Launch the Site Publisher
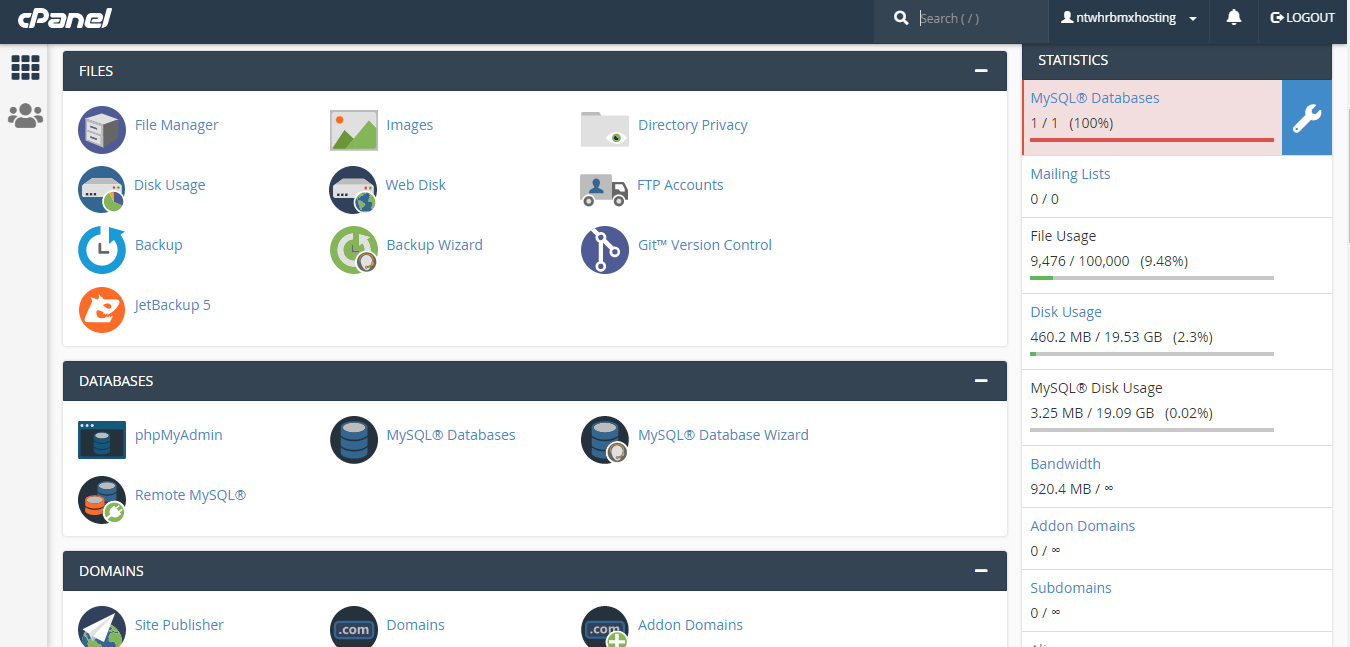Screen dimensions: 1350x647 tap(179, 624)
